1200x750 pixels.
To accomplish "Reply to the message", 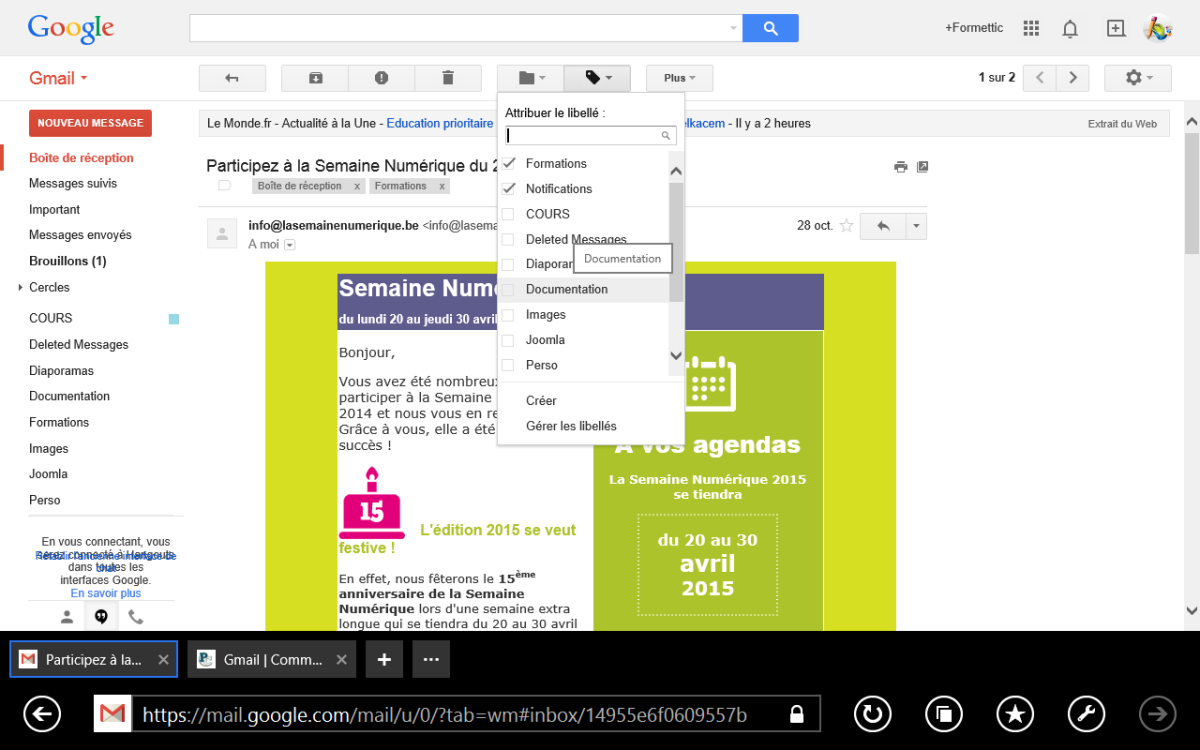I will pyautogui.click(x=883, y=226).
